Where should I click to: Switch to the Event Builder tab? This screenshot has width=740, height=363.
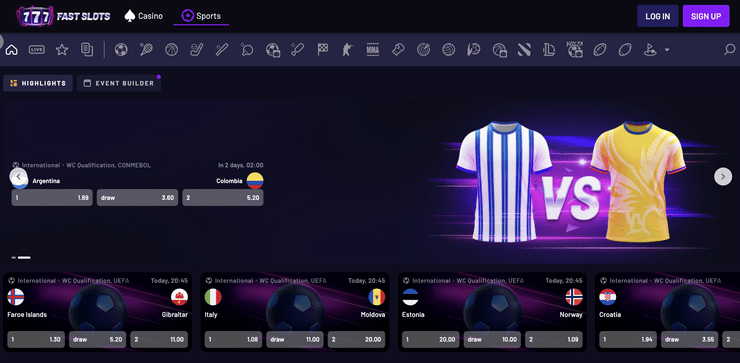pyautogui.click(x=119, y=83)
